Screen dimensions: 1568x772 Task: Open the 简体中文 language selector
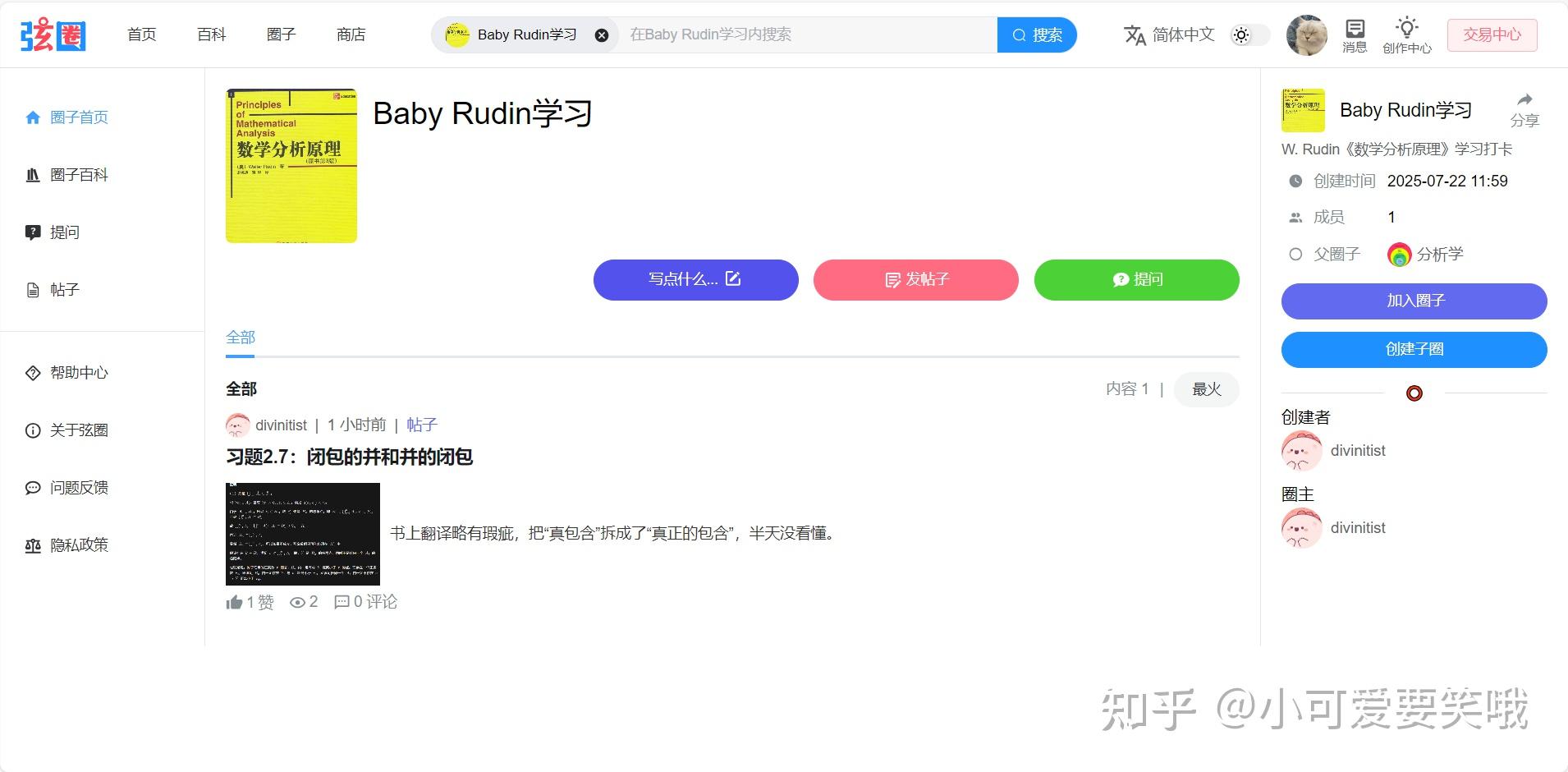coord(1171,34)
